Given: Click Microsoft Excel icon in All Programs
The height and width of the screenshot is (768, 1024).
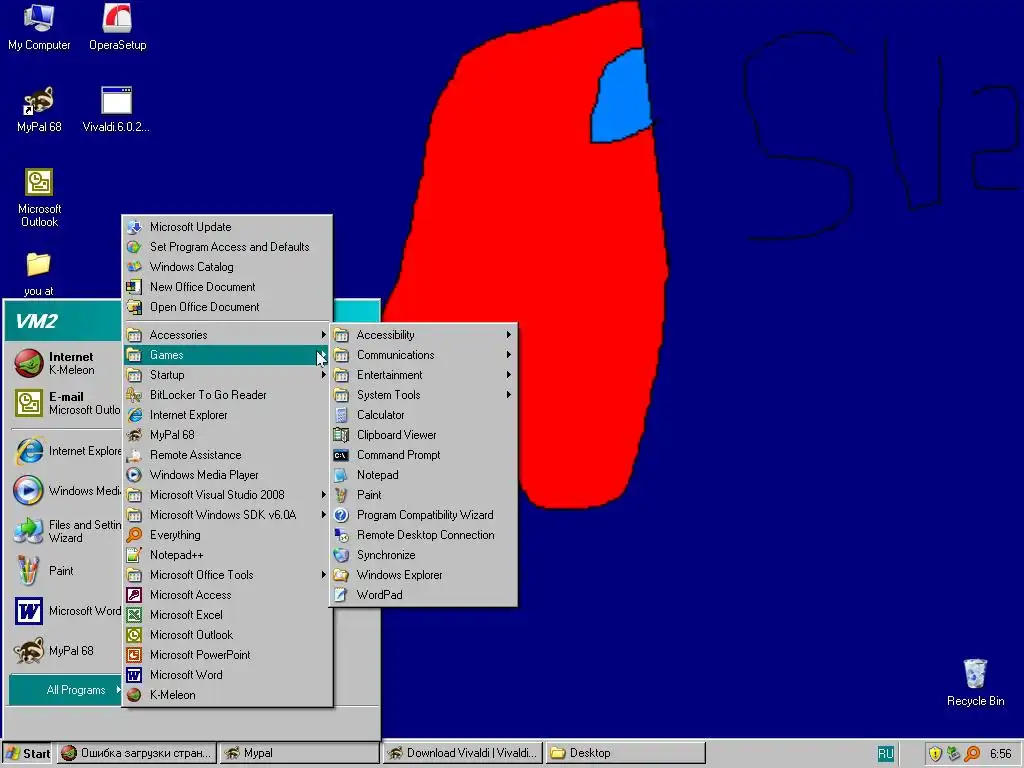Looking at the screenshot, I should (x=134, y=615).
